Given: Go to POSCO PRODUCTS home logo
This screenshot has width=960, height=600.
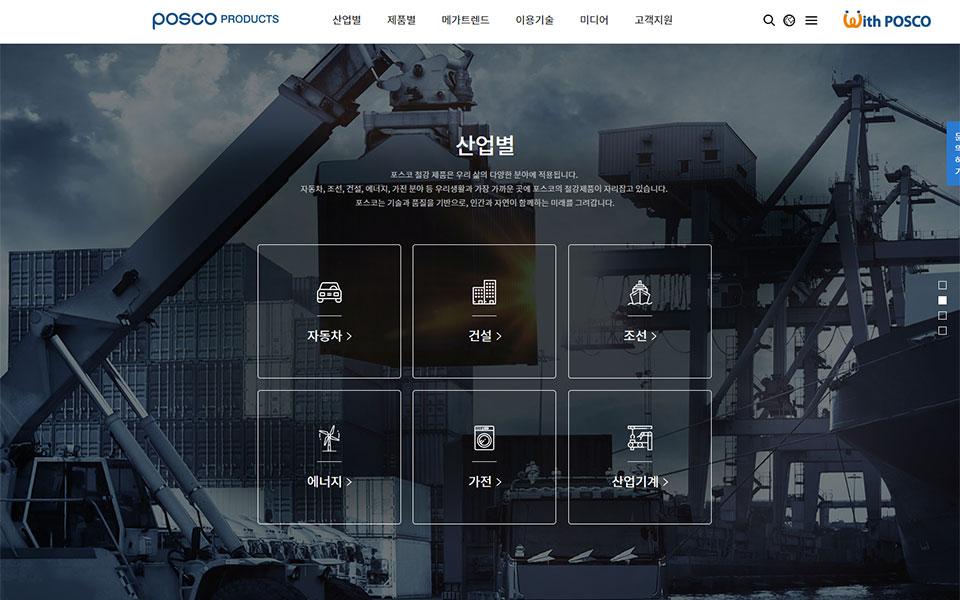Looking at the screenshot, I should [215, 20].
